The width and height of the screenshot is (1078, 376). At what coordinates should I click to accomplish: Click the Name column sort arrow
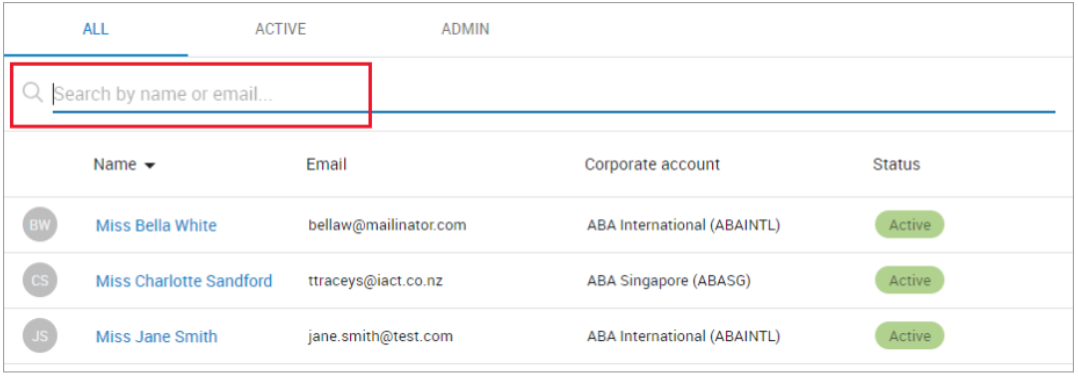150,166
